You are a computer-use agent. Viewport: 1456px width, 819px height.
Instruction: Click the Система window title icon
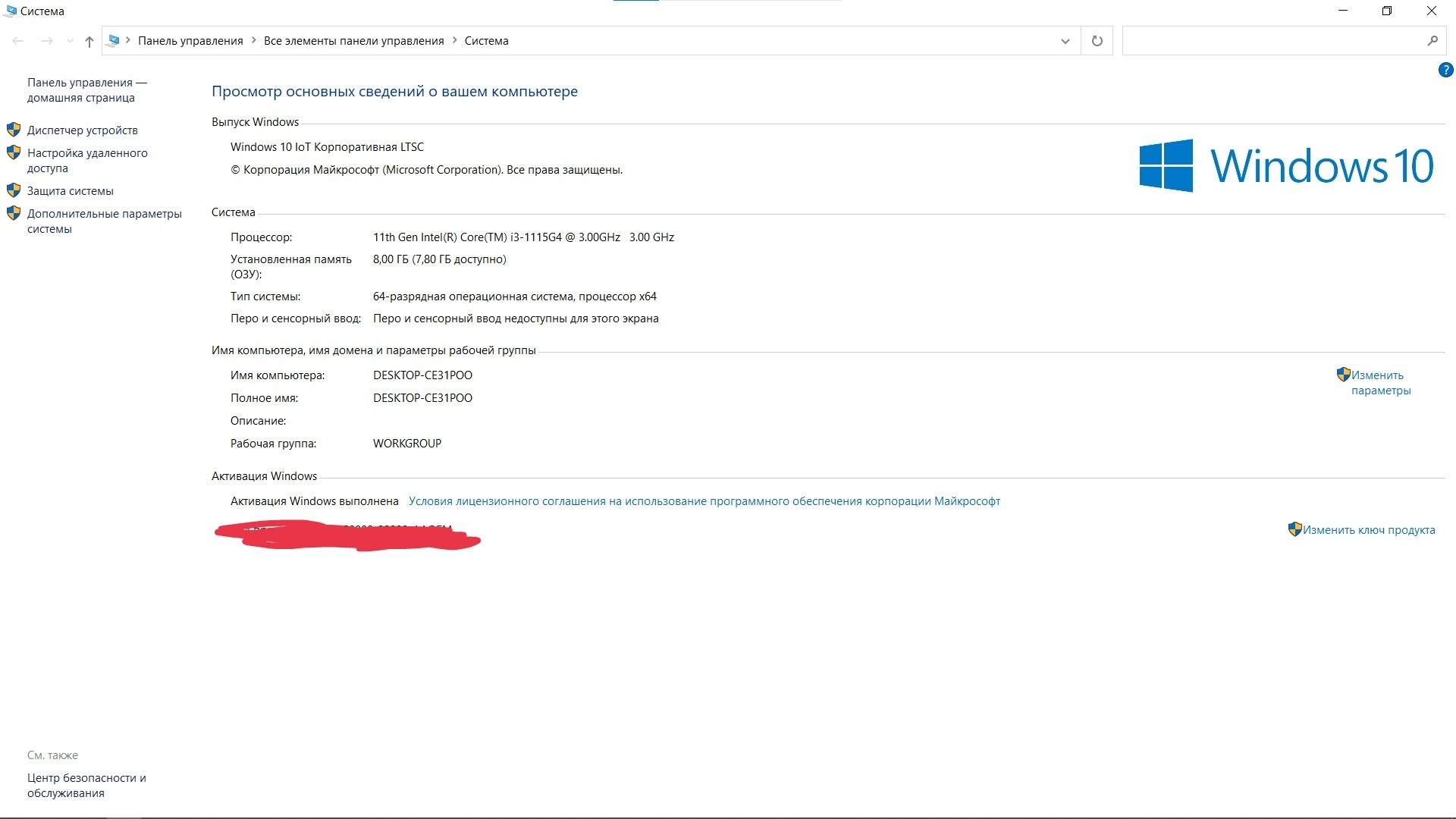(x=10, y=11)
